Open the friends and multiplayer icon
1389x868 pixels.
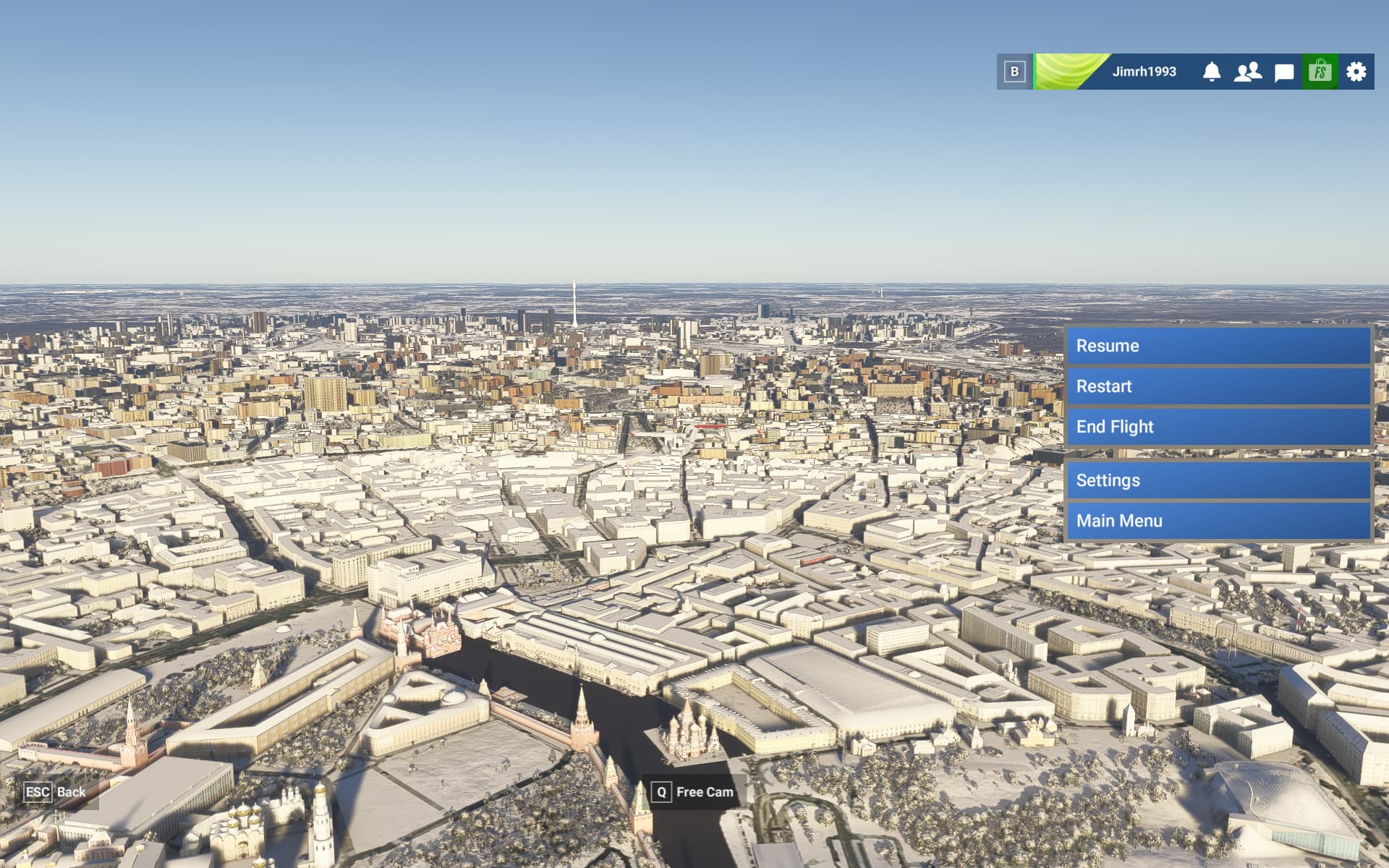[1247, 72]
